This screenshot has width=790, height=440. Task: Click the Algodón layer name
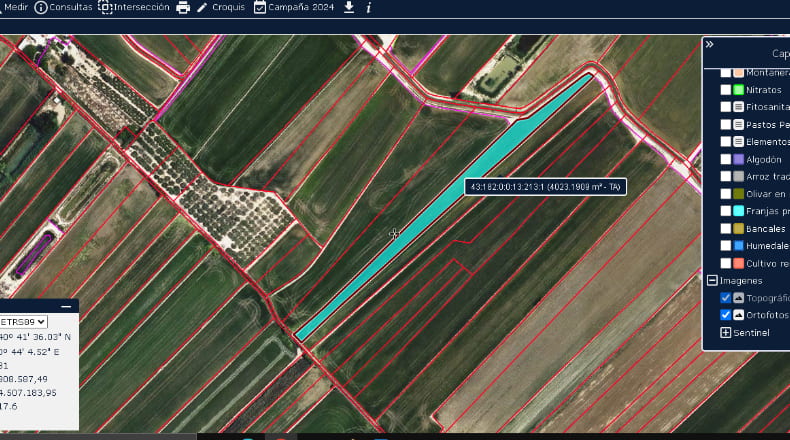[764, 159]
